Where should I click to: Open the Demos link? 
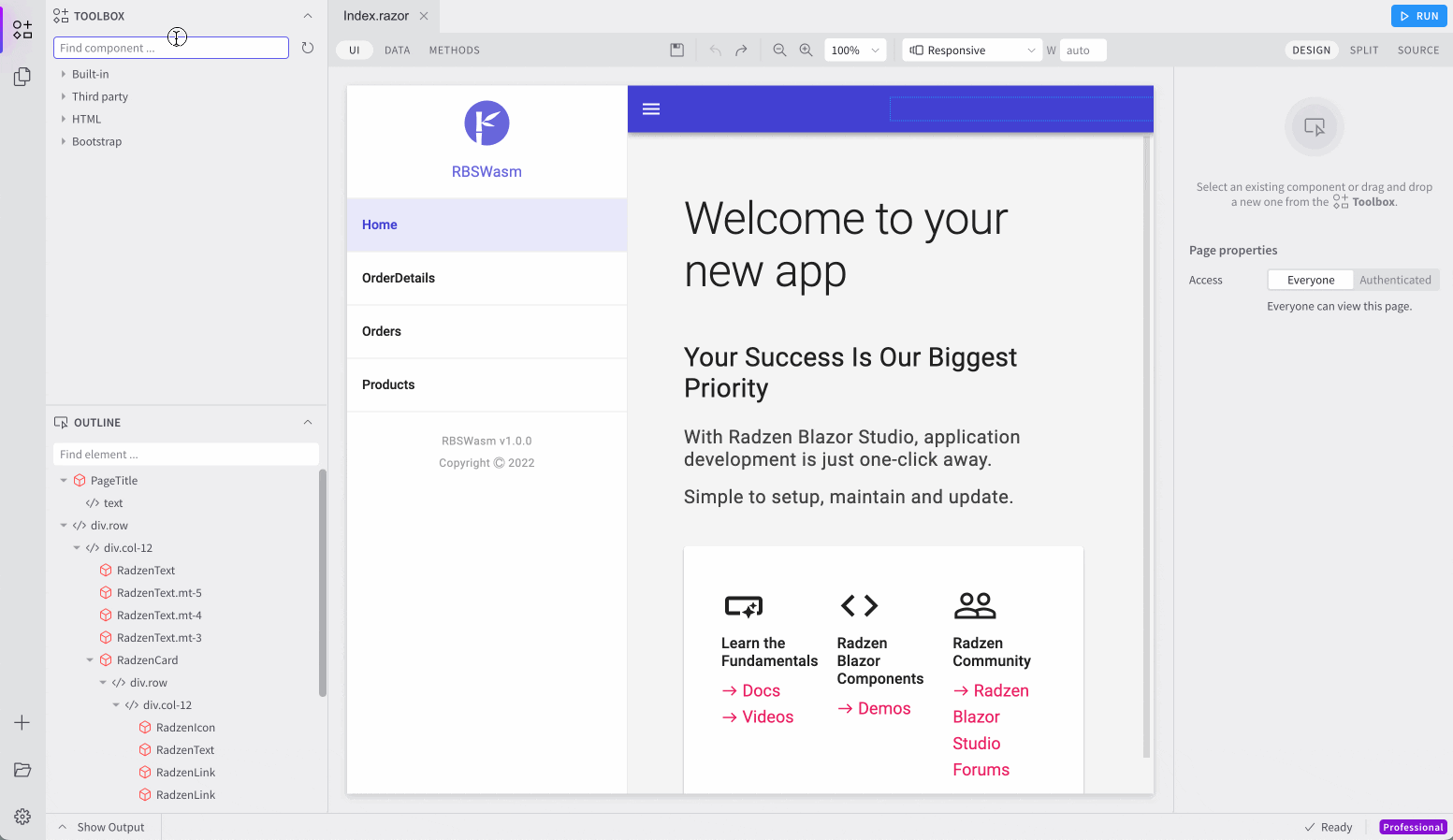tap(874, 708)
